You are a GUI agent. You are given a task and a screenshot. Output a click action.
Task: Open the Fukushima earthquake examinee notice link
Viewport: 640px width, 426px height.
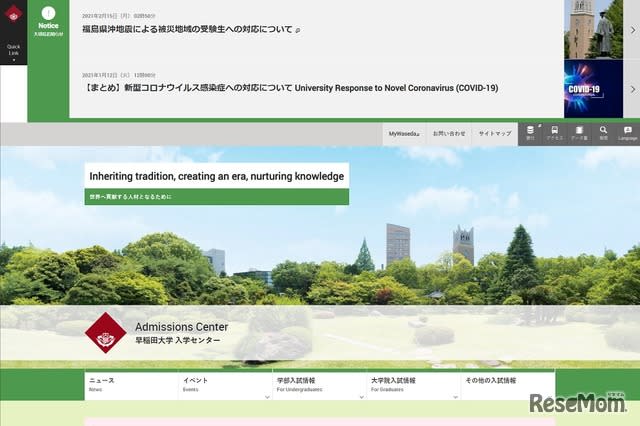click(191, 29)
